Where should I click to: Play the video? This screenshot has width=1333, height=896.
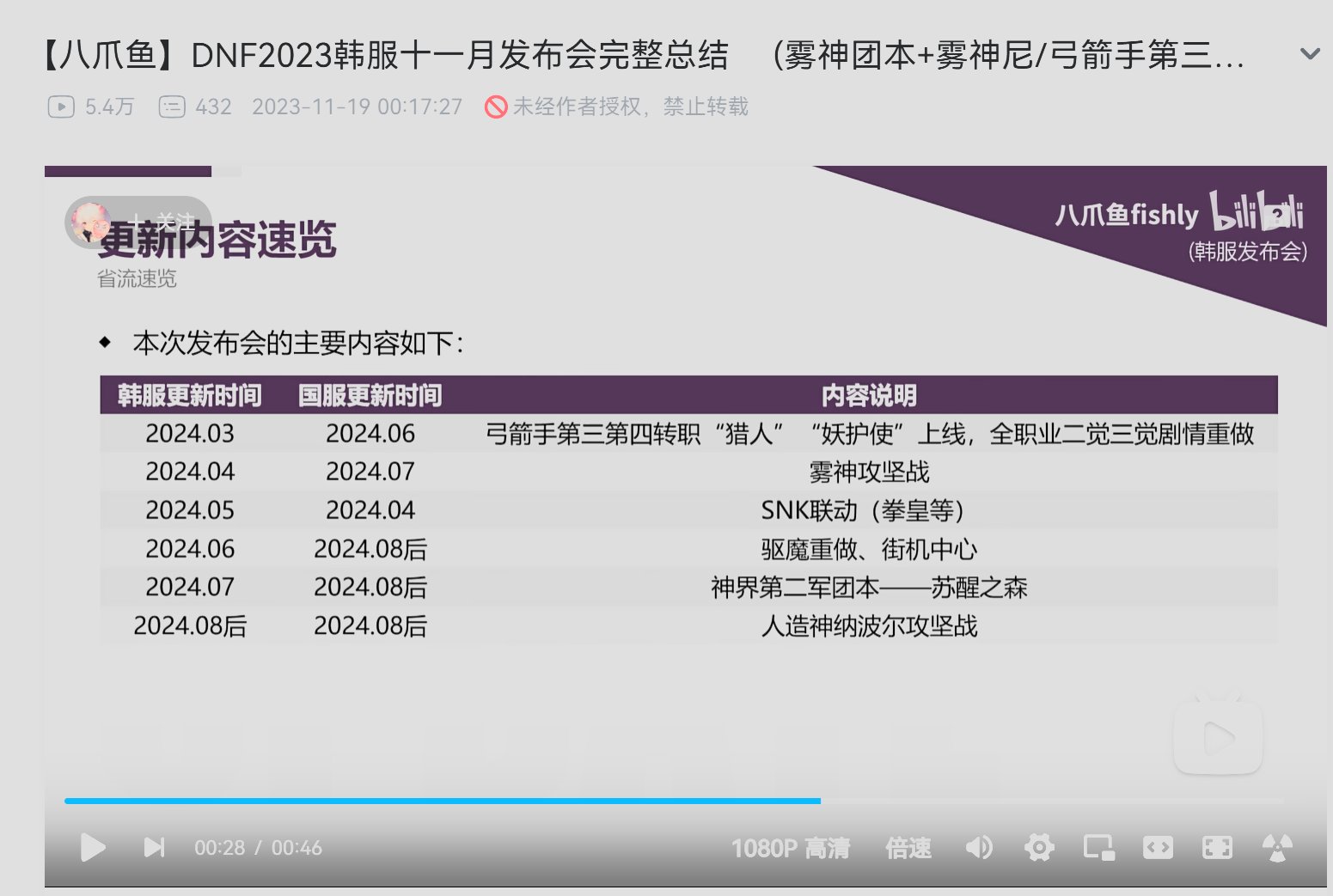pyautogui.click(x=92, y=848)
